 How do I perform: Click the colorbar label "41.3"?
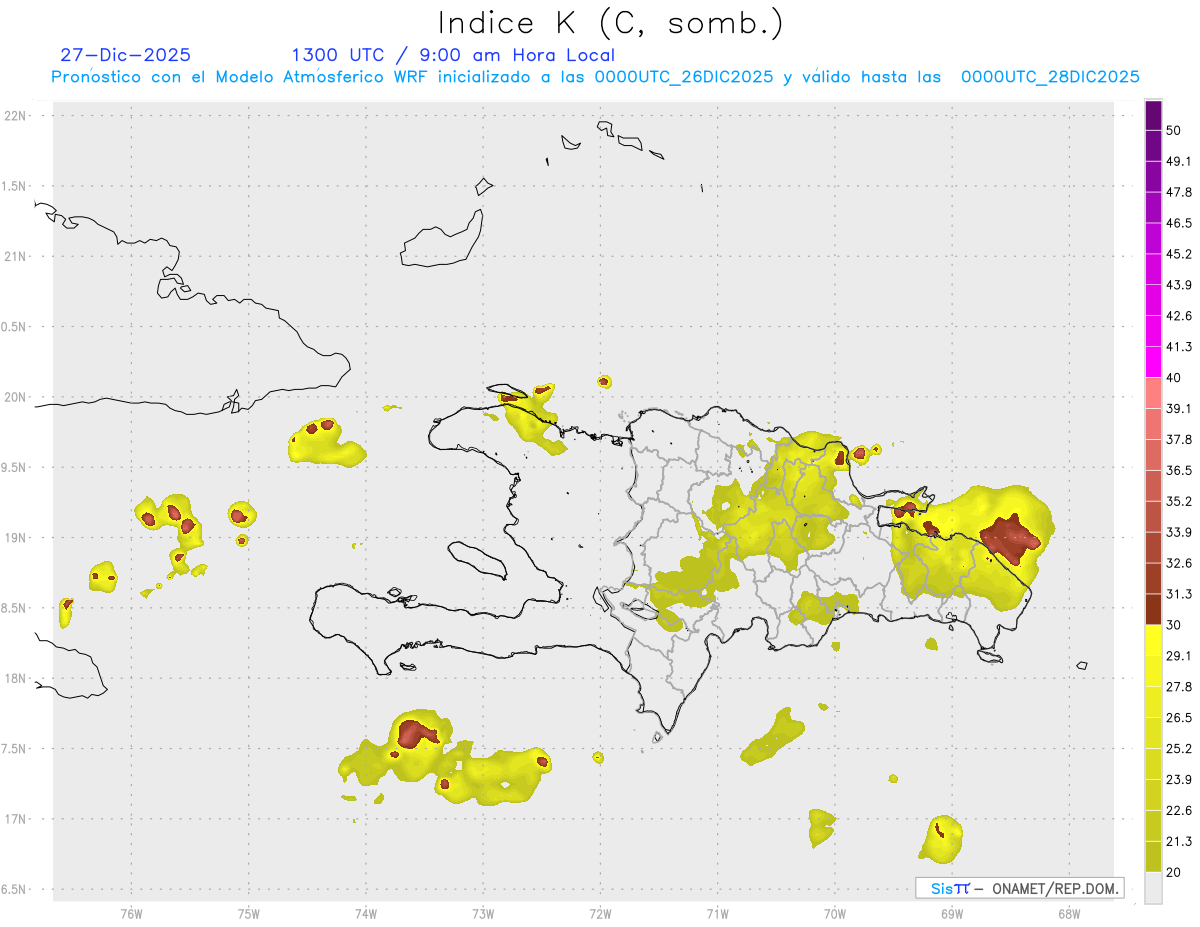click(1179, 347)
